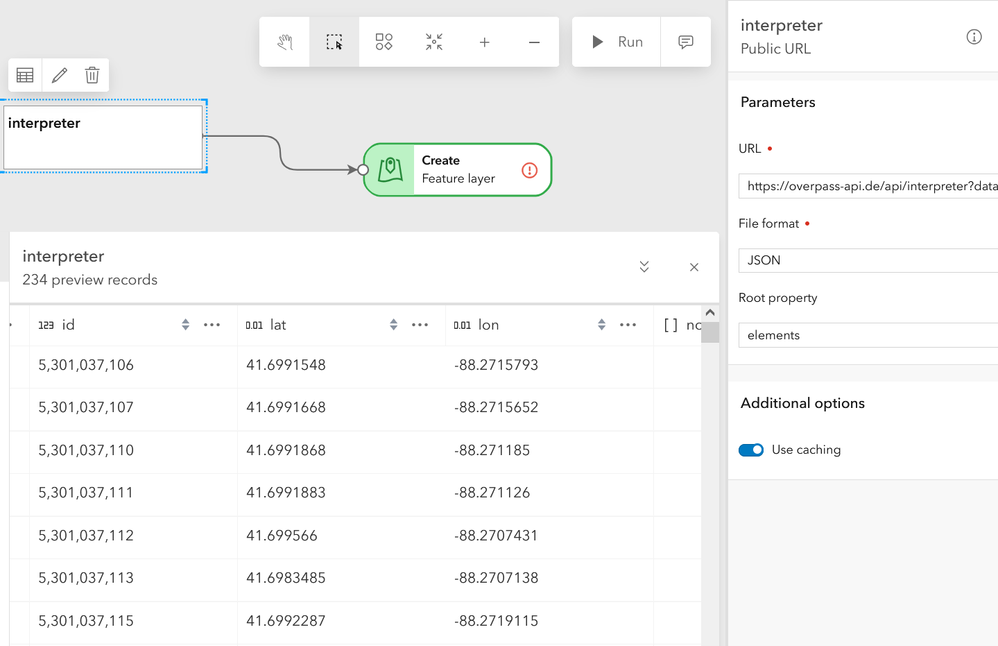Screen dimensions: 998x646
Task: Delete the interpreter node
Action: coord(92,75)
